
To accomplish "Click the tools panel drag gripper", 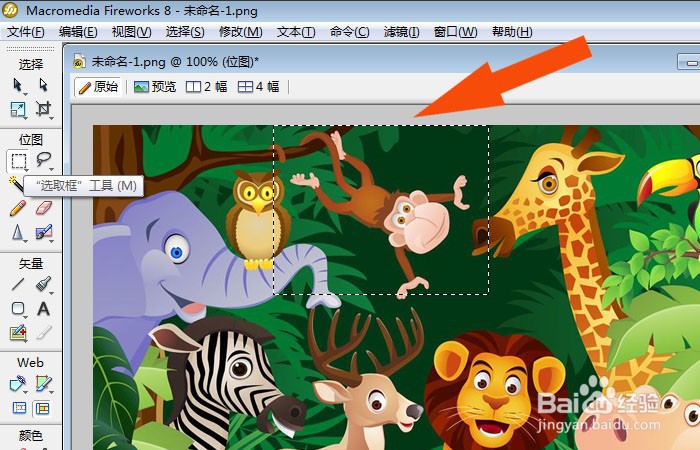I will (30, 48).
